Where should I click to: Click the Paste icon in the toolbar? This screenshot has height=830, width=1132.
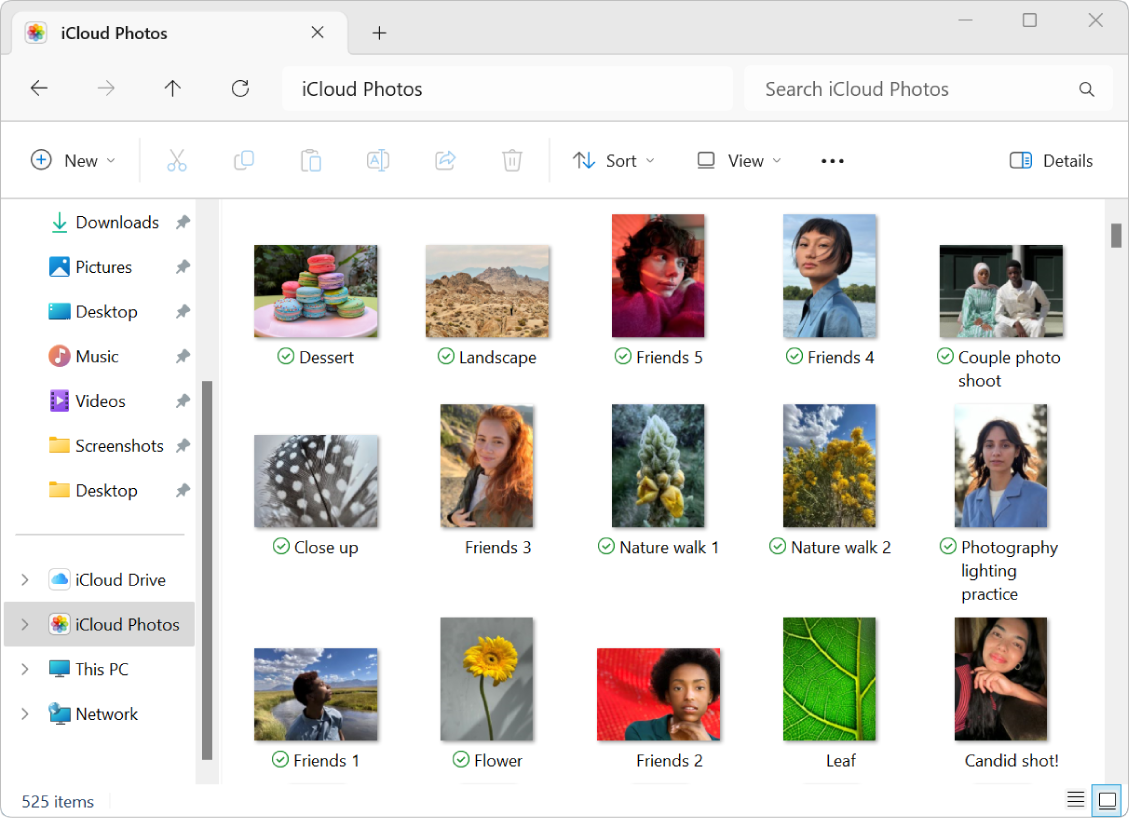311,160
